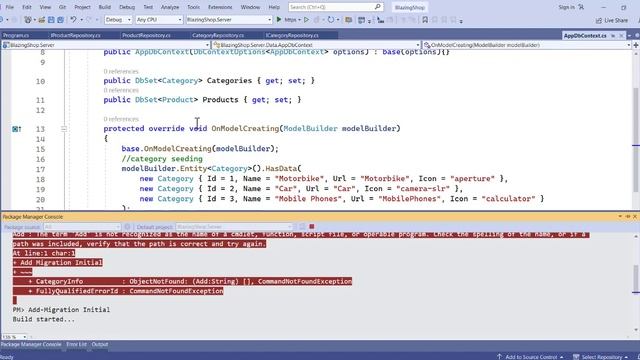Open the Analyze menu
The image size is (640, 360).
(170, 7)
